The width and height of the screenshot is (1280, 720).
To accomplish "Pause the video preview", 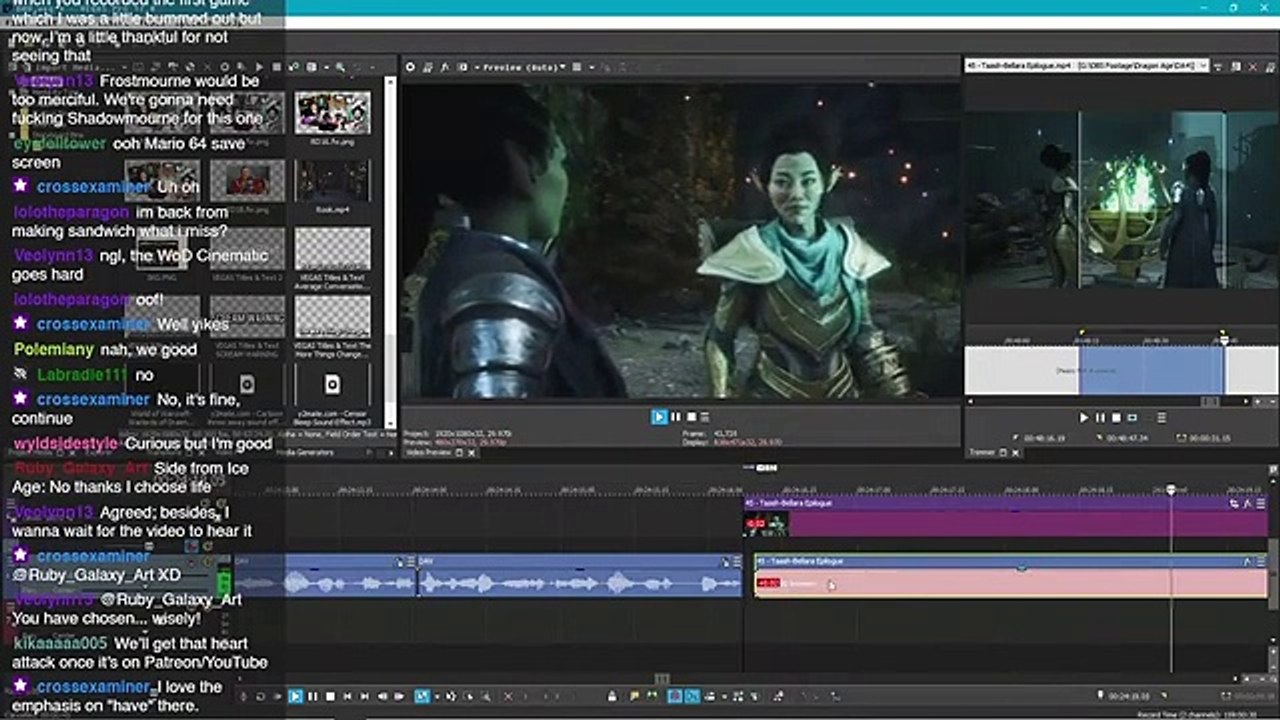I will 675,417.
